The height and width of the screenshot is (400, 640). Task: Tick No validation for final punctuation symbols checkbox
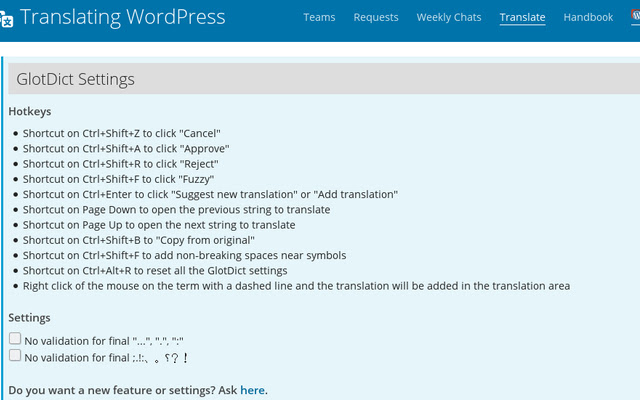pyautogui.click(x=15, y=355)
